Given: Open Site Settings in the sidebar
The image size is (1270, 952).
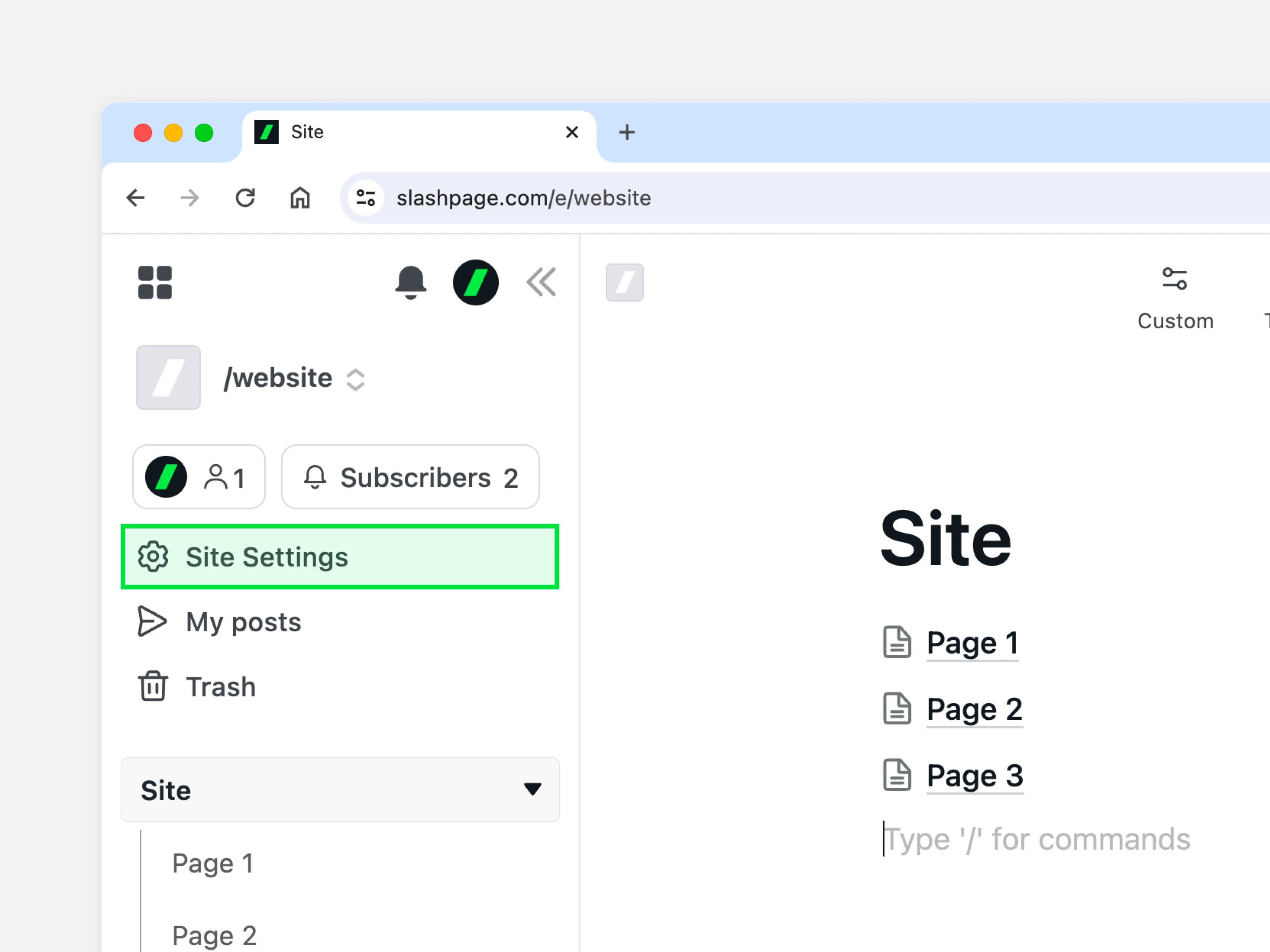Looking at the screenshot, I should point(340,557).
